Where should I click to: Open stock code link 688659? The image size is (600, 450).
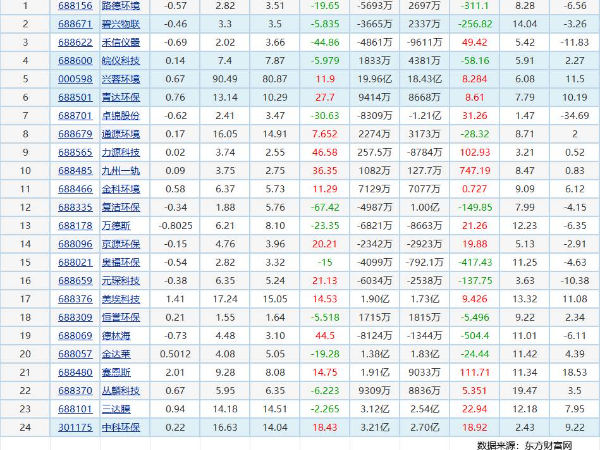[x=75, y=281]
